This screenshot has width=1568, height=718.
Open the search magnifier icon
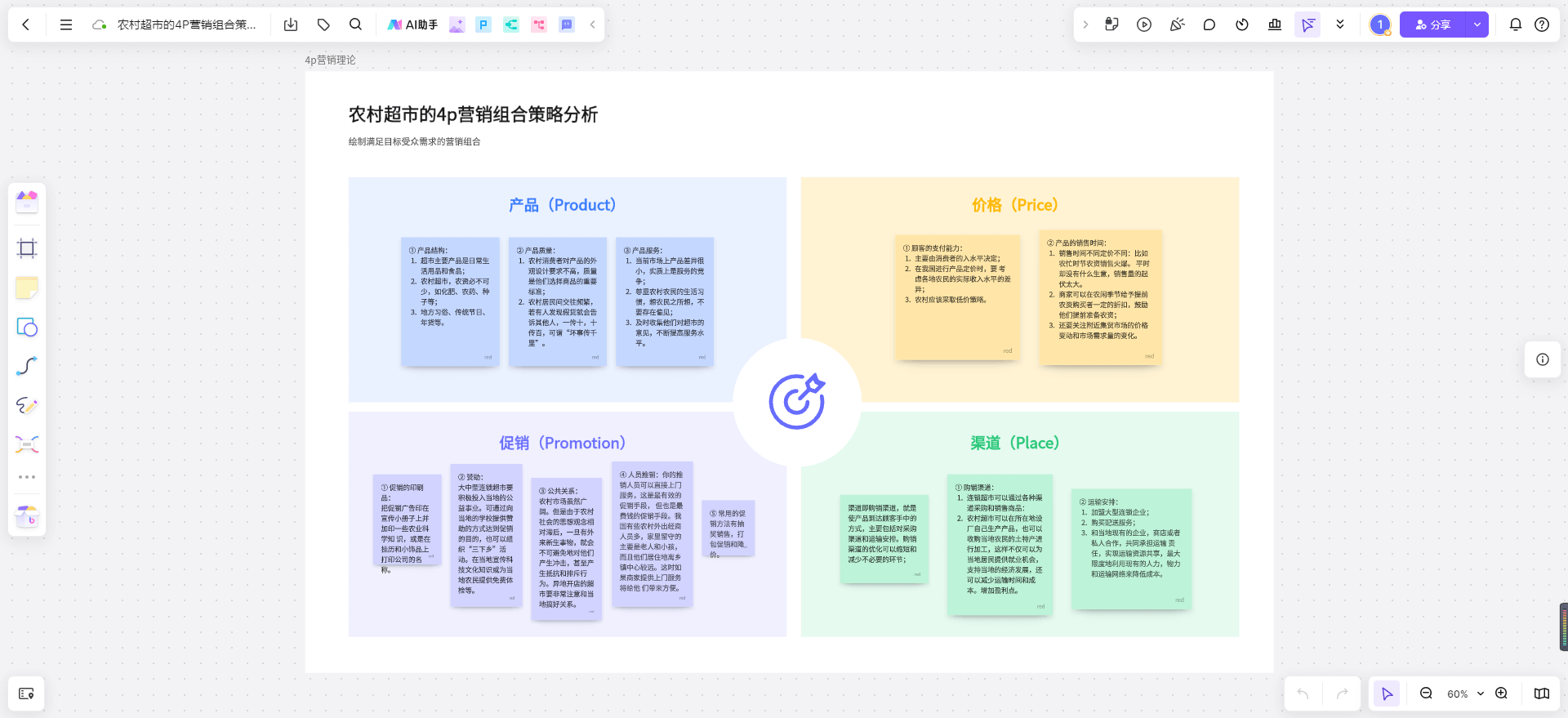tap(355, 25)
